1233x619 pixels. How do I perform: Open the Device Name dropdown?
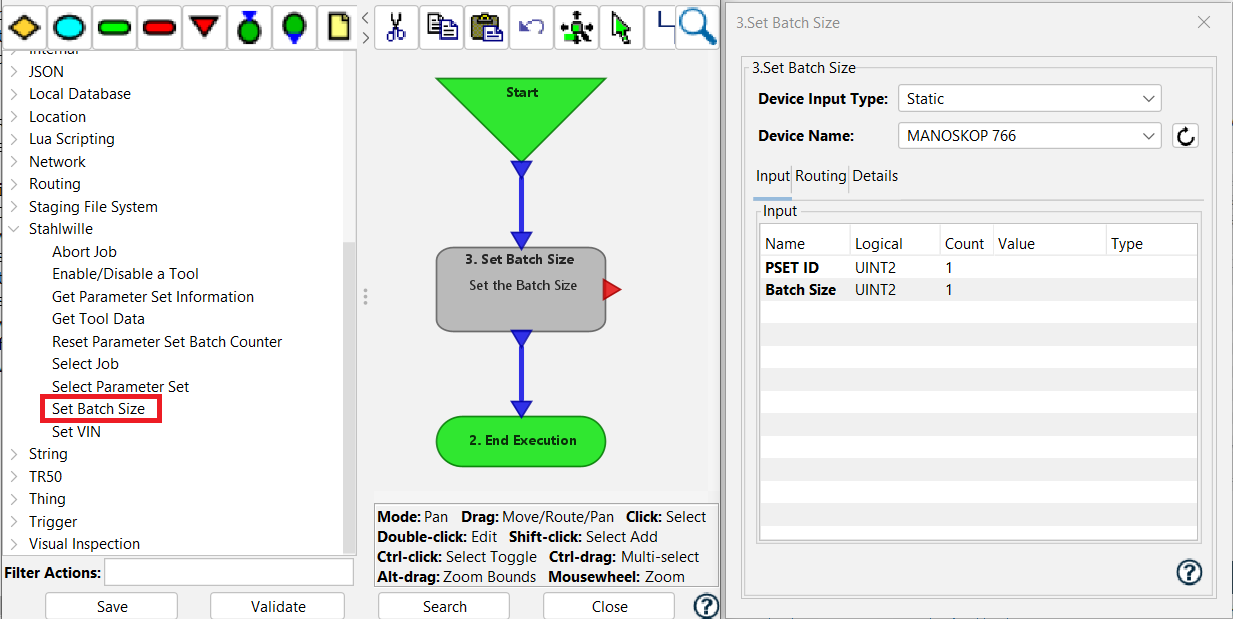click(x=1029, y=136)
